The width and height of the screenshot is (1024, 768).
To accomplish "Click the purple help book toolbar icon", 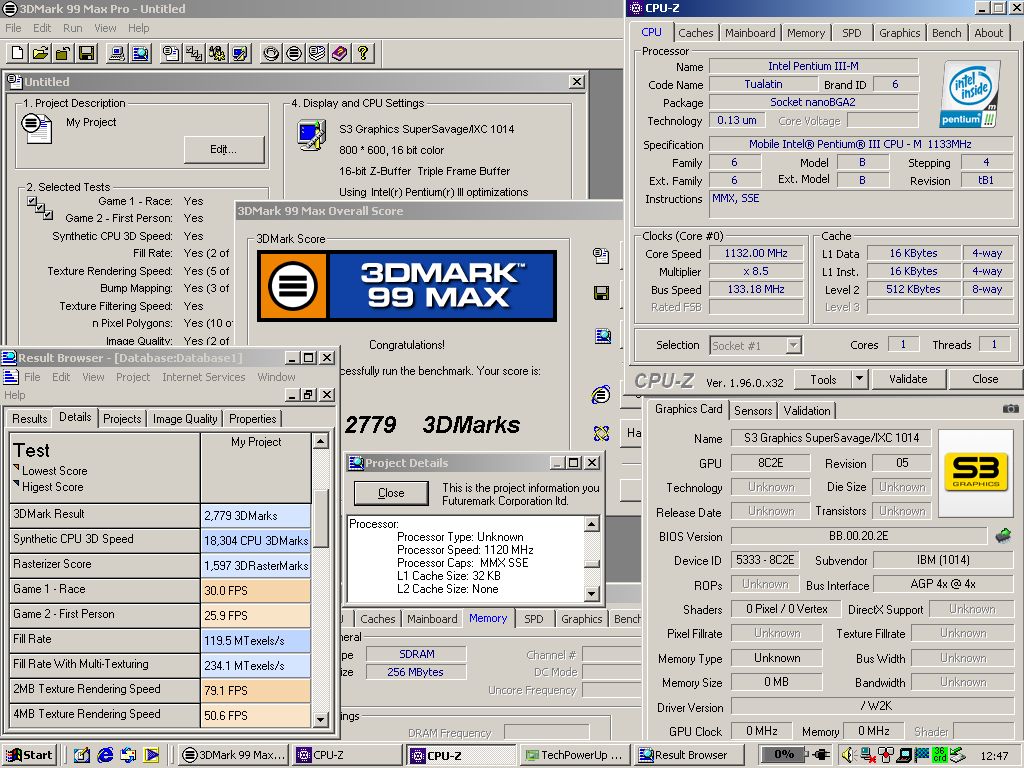I will pos(340,53).
